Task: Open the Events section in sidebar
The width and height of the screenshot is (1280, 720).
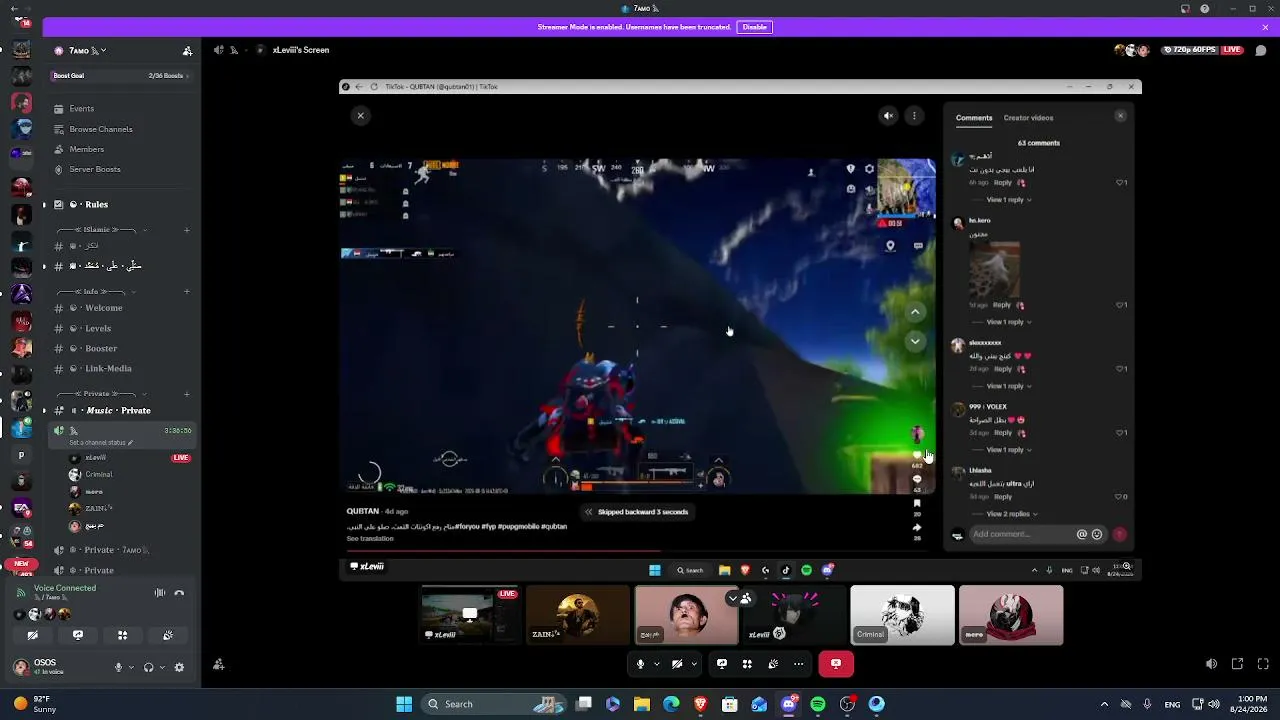Action: (x=82, y=109)
